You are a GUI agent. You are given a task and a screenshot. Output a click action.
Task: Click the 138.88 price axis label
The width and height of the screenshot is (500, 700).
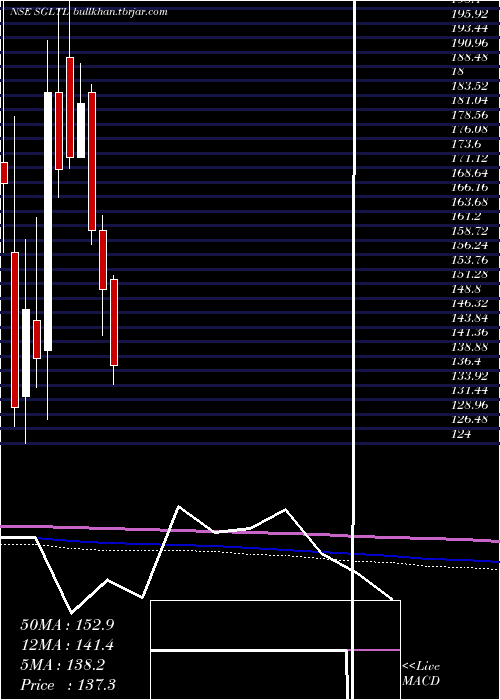tap(469, 347)
